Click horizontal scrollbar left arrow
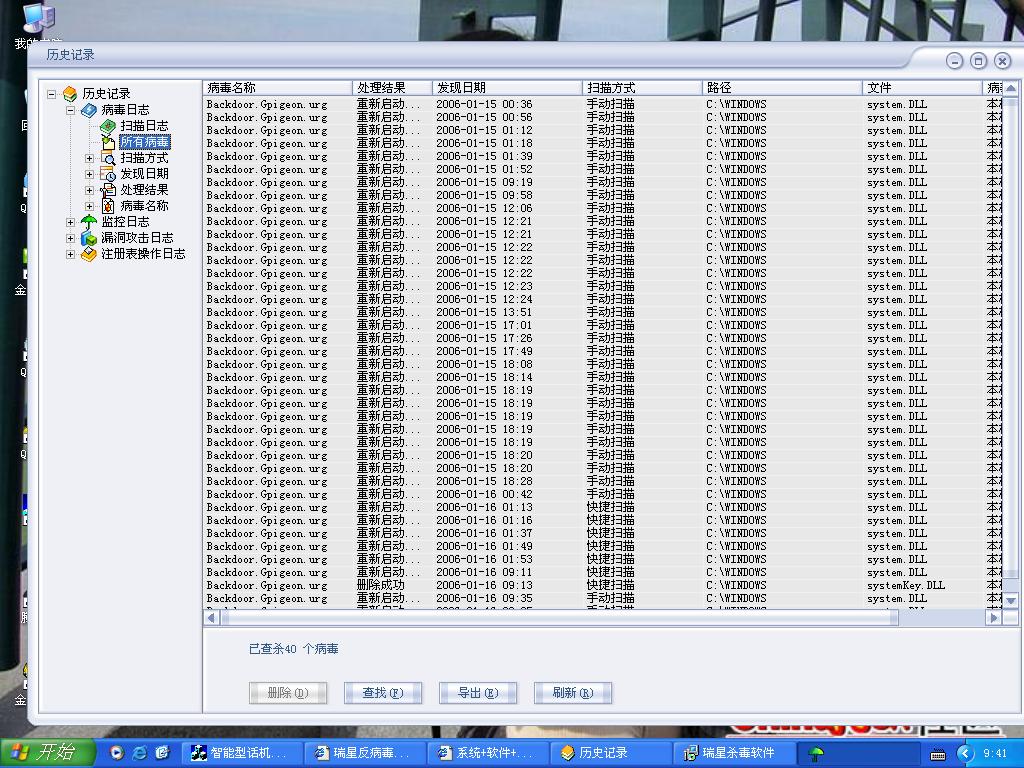 coord(211,617)
